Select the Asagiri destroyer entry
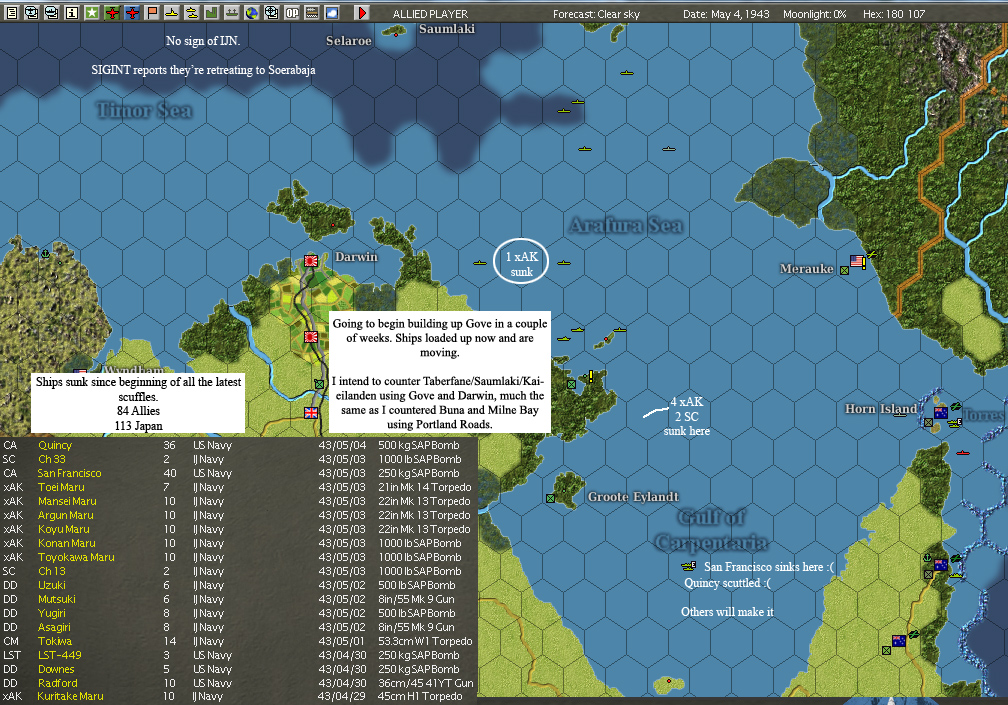1008x705 pixels. pos(238,627)
